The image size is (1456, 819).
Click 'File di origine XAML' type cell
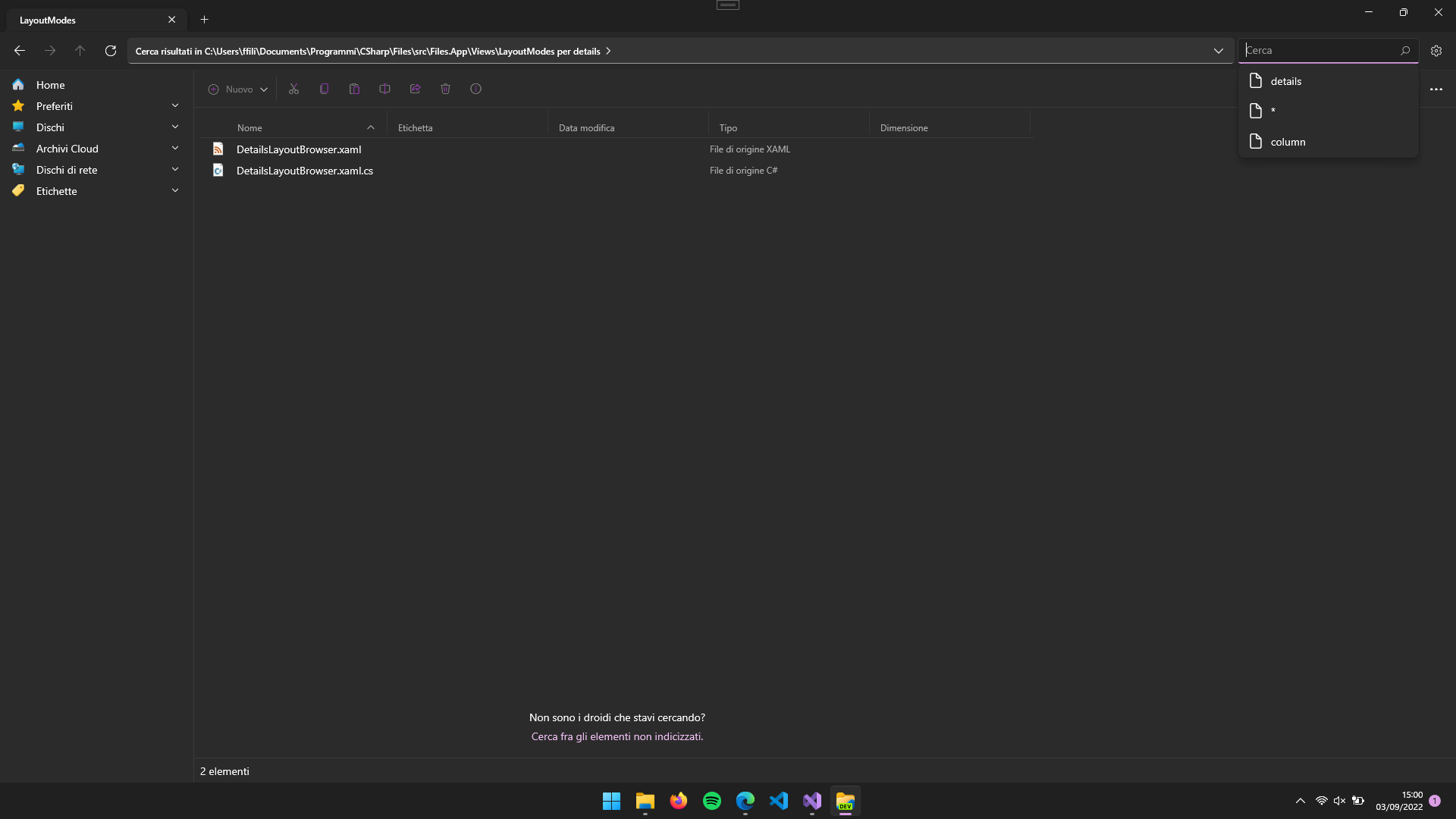[x=749, y=149]
